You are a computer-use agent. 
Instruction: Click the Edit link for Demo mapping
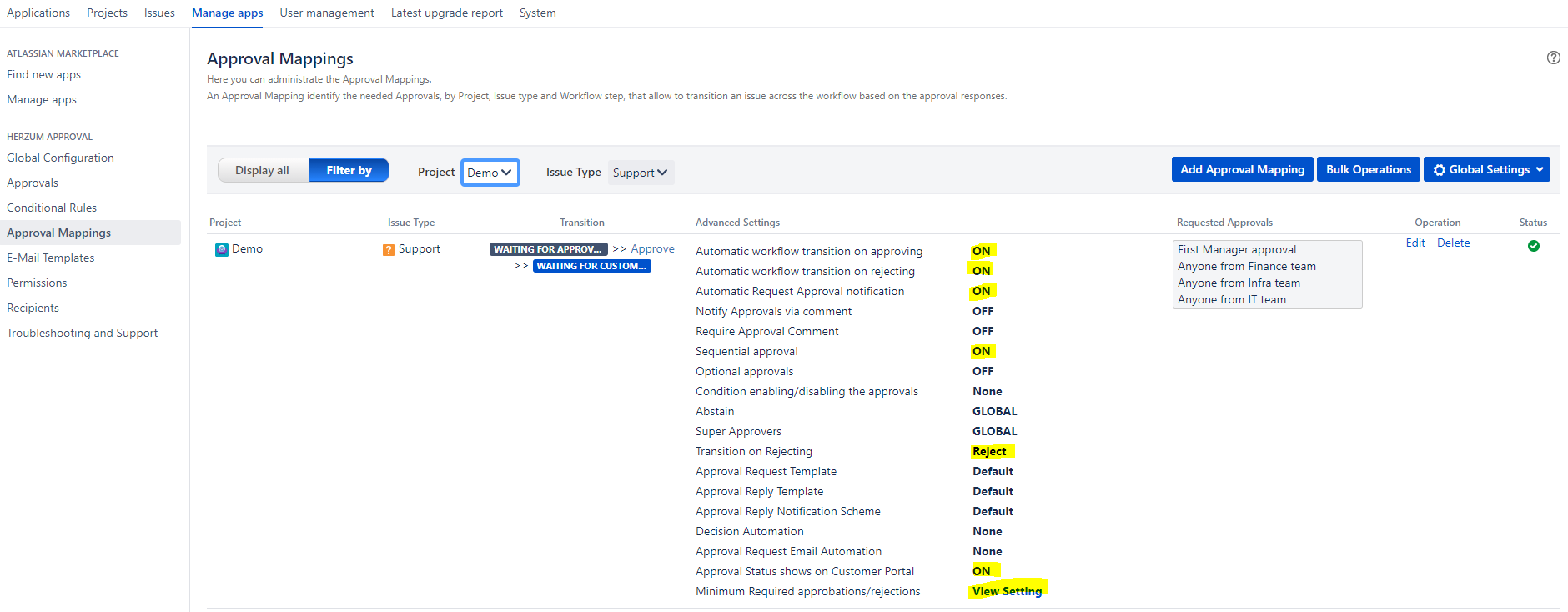[1415, 243]
